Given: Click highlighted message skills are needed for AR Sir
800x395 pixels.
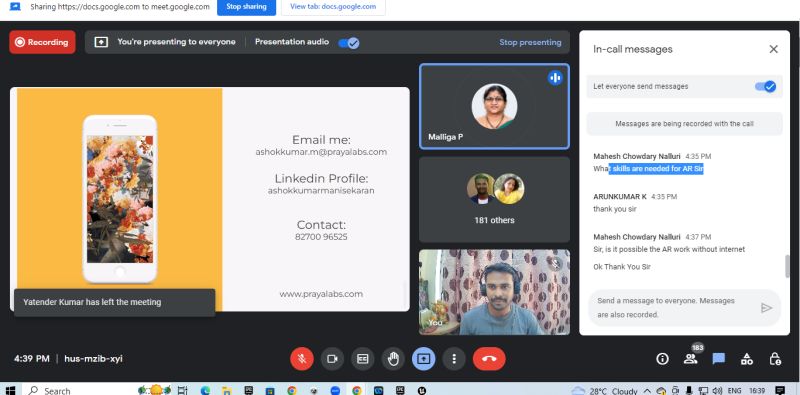Looking at the screenshot, I should coord(656,169).
